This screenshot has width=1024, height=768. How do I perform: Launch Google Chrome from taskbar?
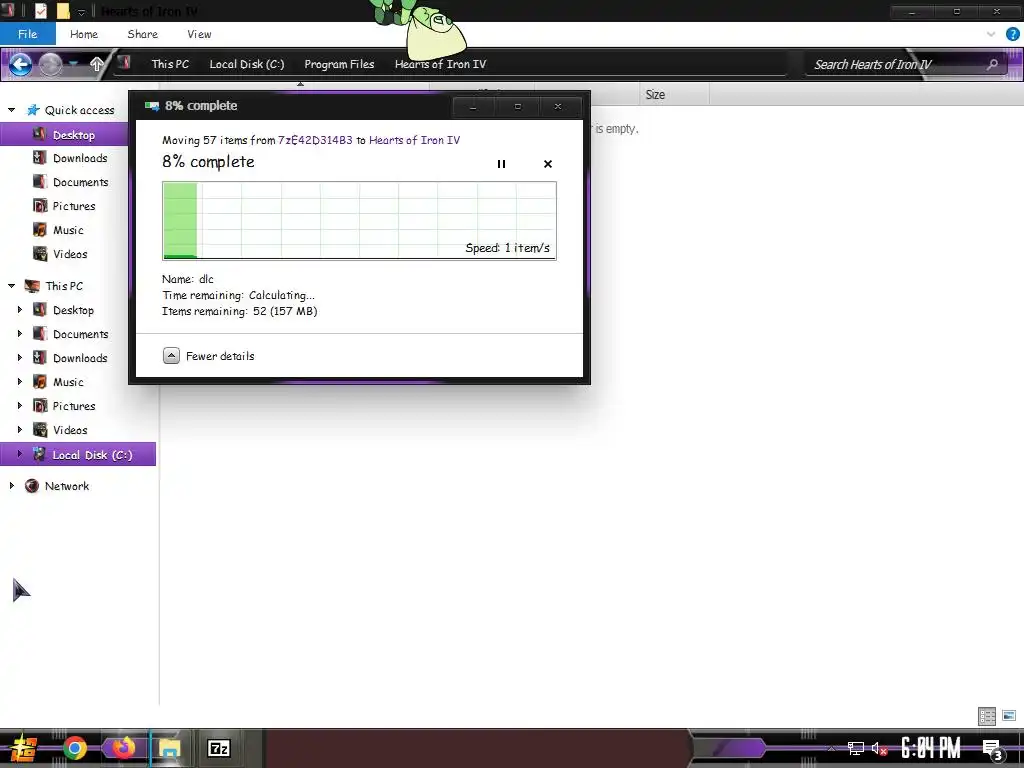[x=74, y=748]
